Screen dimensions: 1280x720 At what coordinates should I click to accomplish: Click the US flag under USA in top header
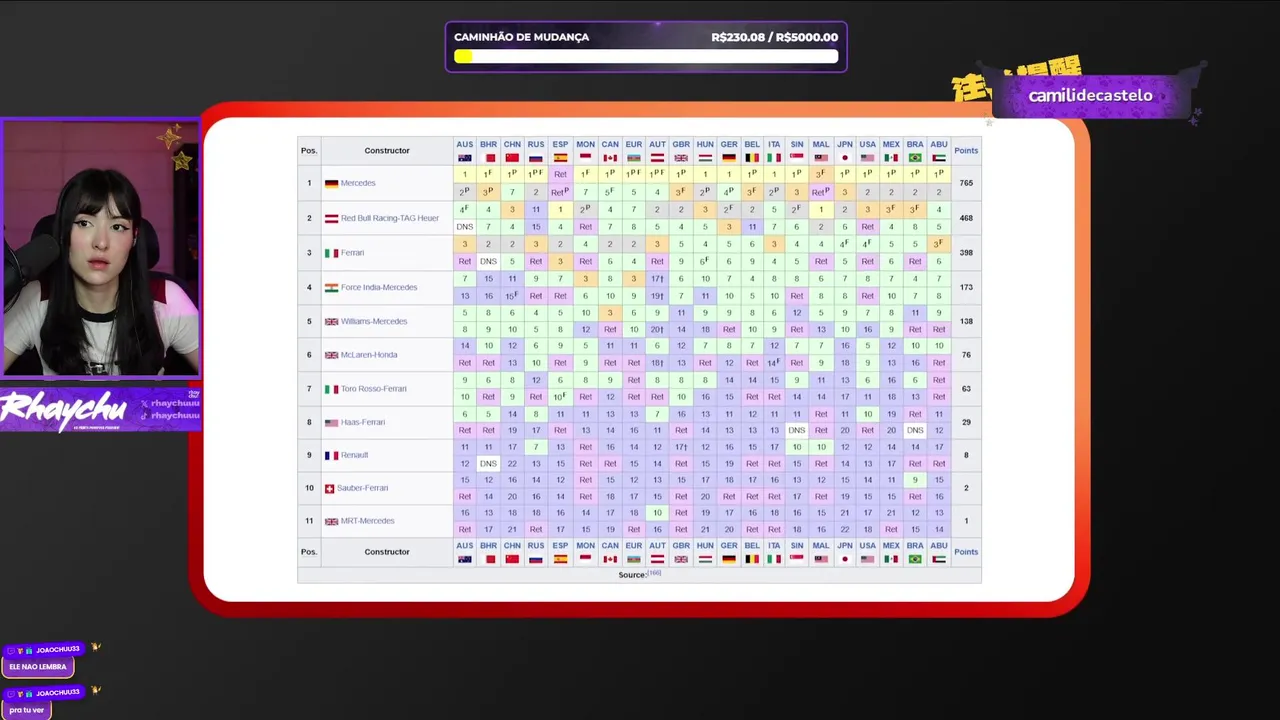tap(867, 158)
